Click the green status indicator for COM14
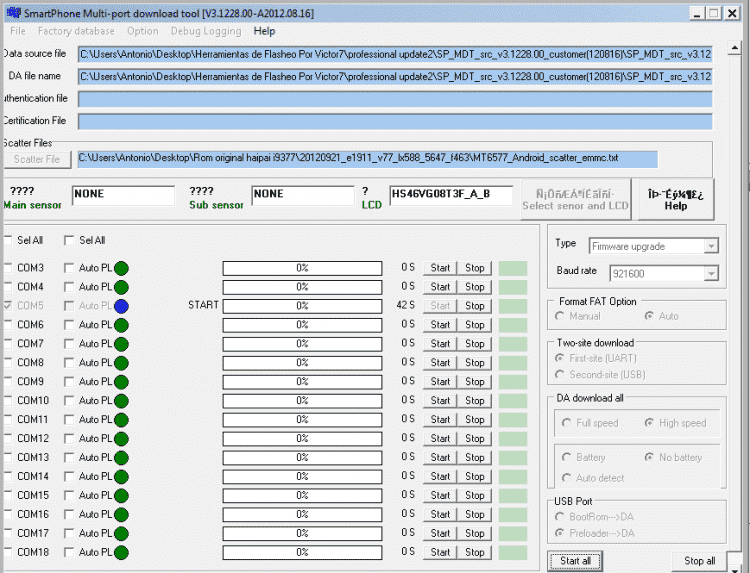Screen dimensions: 750x573 tap(121, 477)
